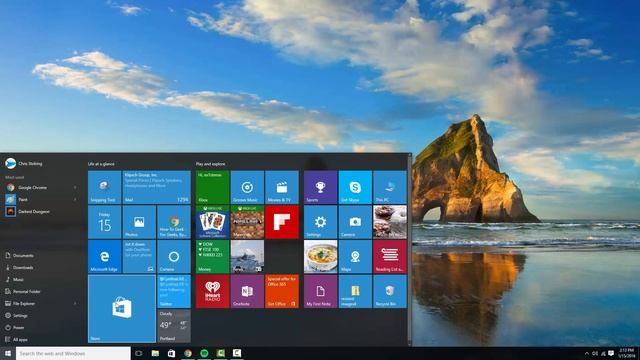Open the Photos tile
The width and height of the screenshot is (640, 360).
(139, 222)
